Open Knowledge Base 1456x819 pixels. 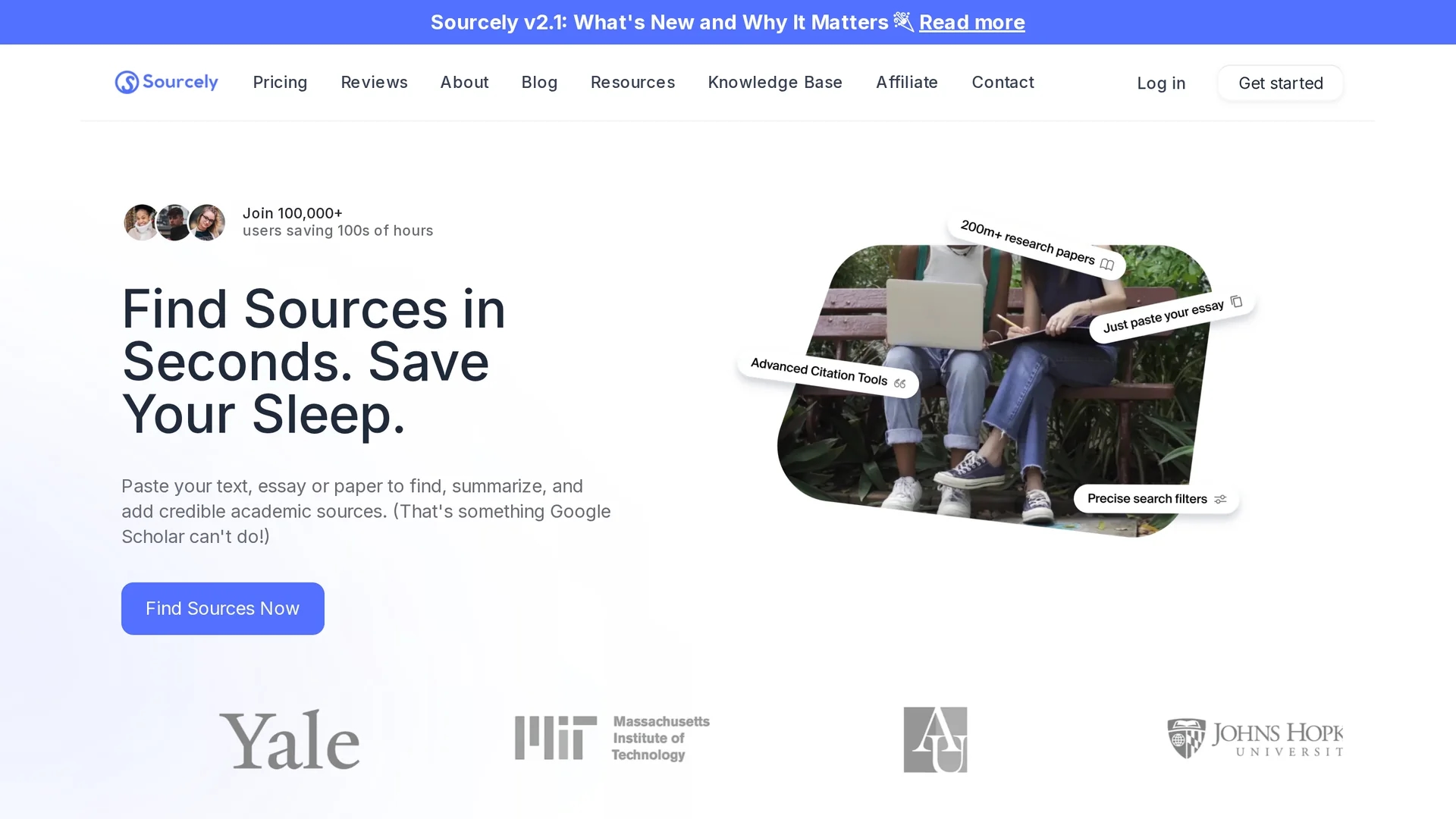click(775, 82)
